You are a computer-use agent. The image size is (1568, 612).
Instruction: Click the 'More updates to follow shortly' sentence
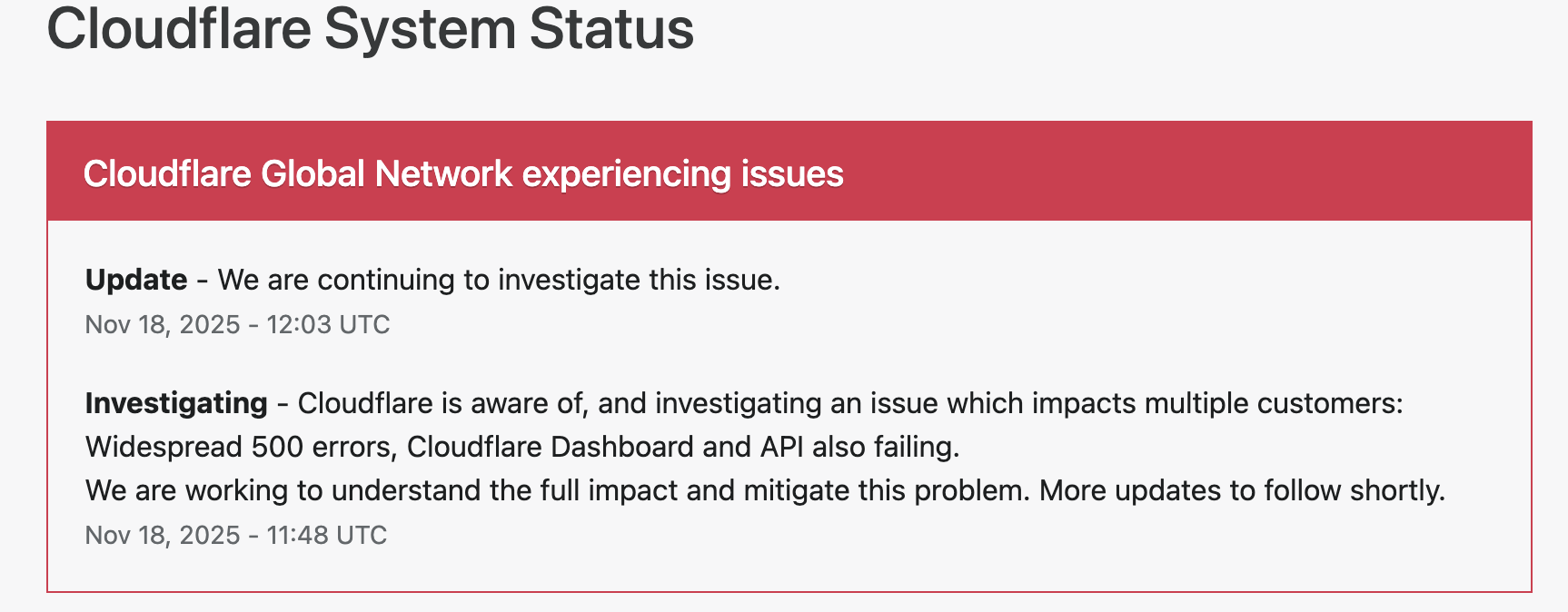pos(1241,490)
